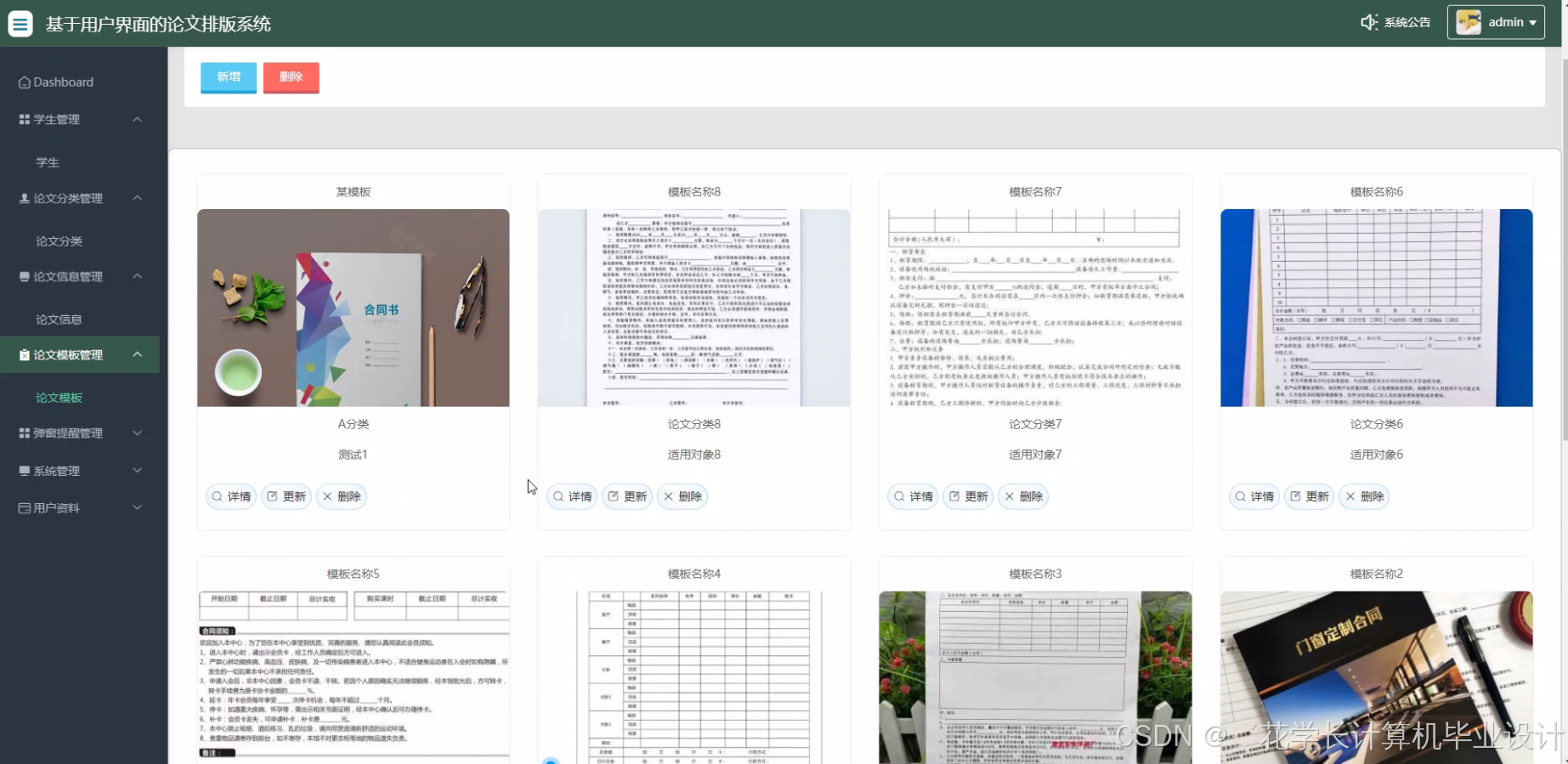
Task: Click the 用户资料 card icon
Action: pos(25,508)
